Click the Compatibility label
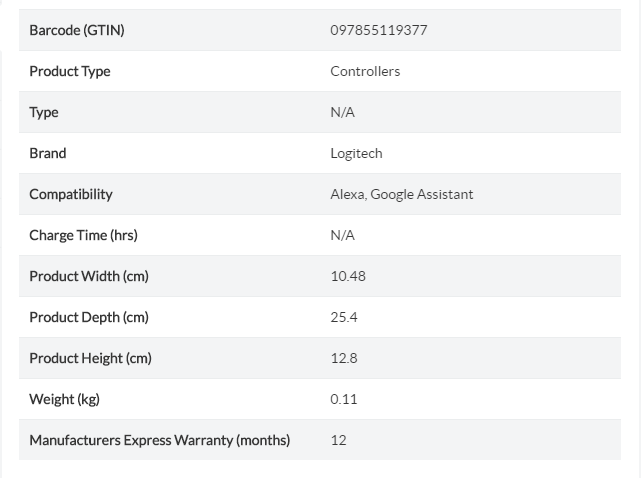Viewport: 642px width, 478px height. click(x=71, y=194)
